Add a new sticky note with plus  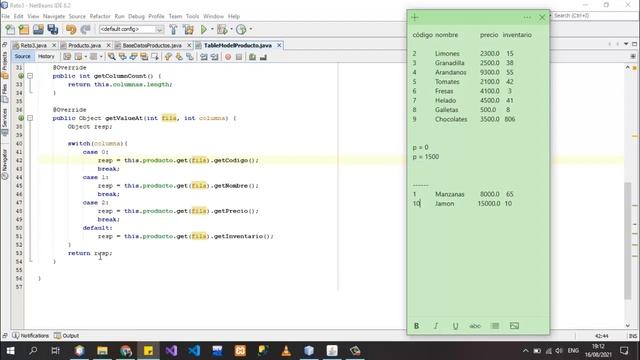(415, 17)
